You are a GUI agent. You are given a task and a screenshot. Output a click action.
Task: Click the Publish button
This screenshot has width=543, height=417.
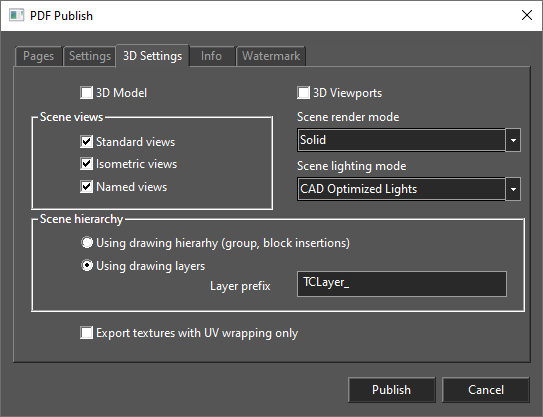tap(391, 390)
